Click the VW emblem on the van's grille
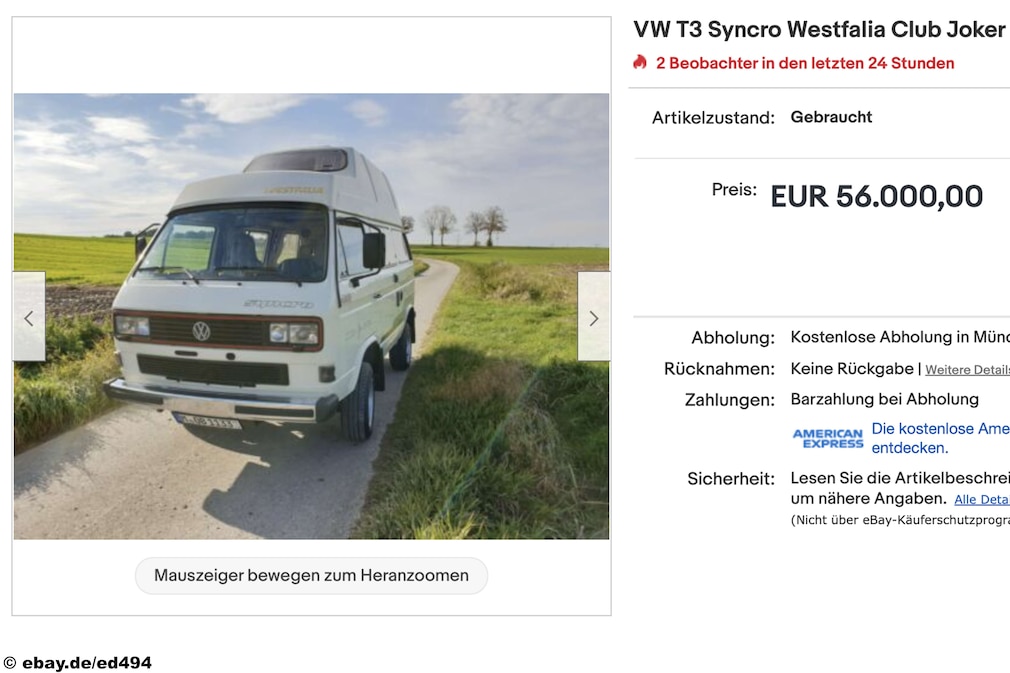1010x673 pixels. pyautogui.click(x=202, y=331)
